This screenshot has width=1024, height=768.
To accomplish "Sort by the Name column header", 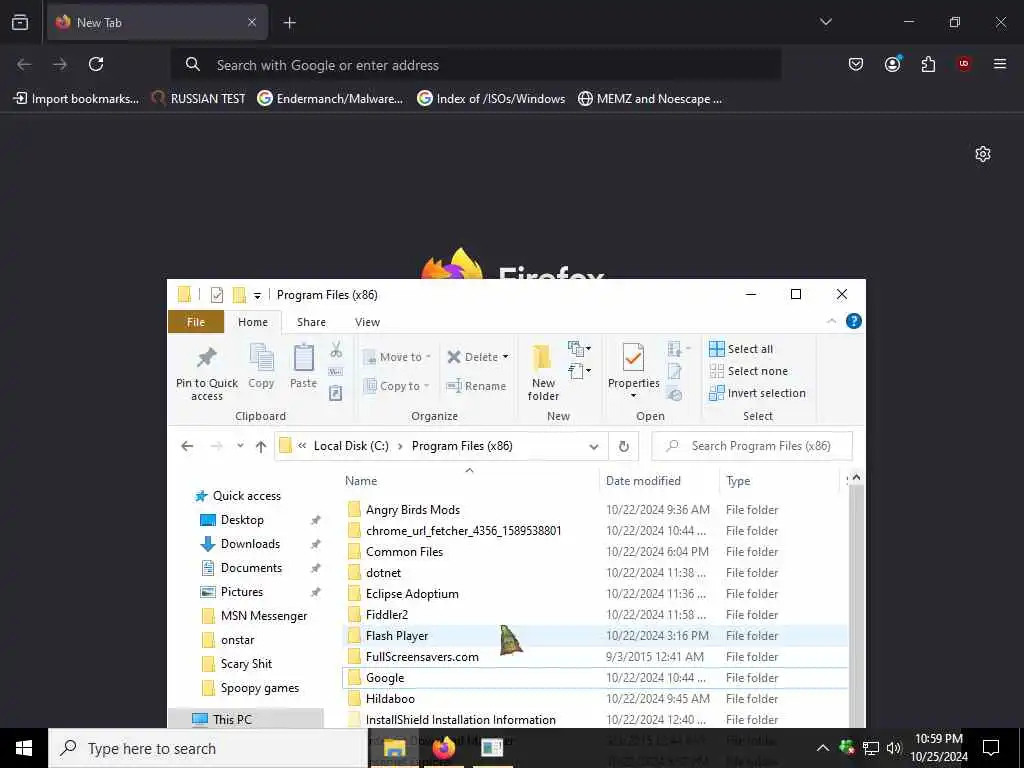I will (469, 481).
